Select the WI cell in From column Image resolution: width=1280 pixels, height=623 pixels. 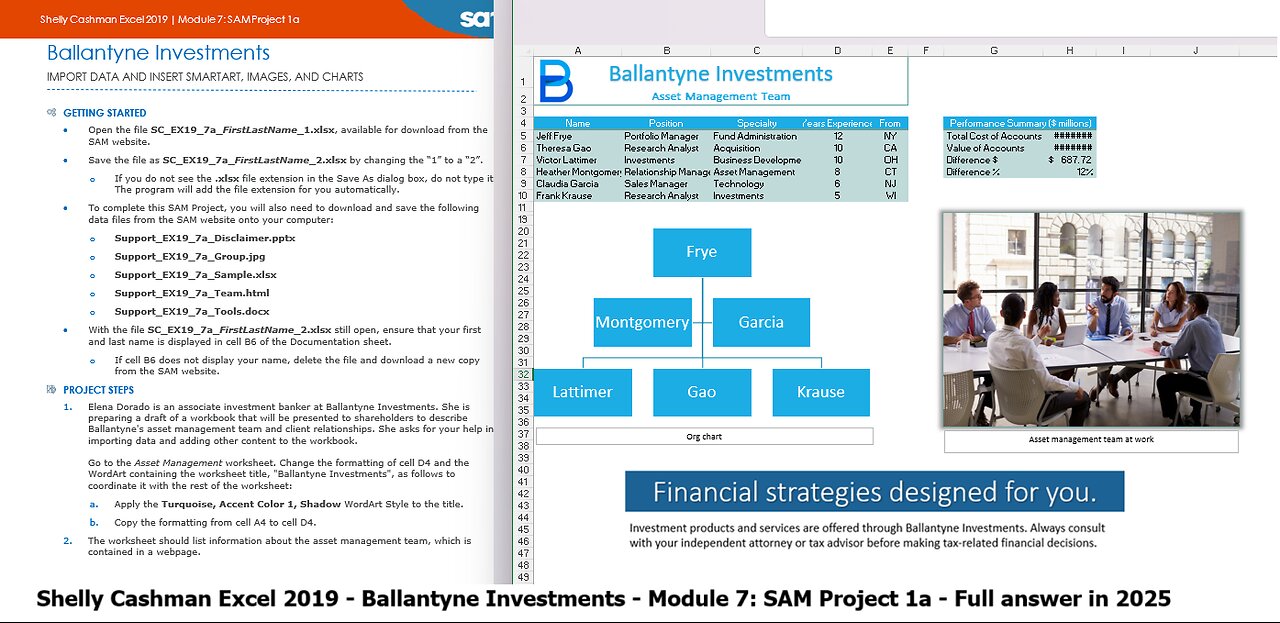click(x=890, y=196)
